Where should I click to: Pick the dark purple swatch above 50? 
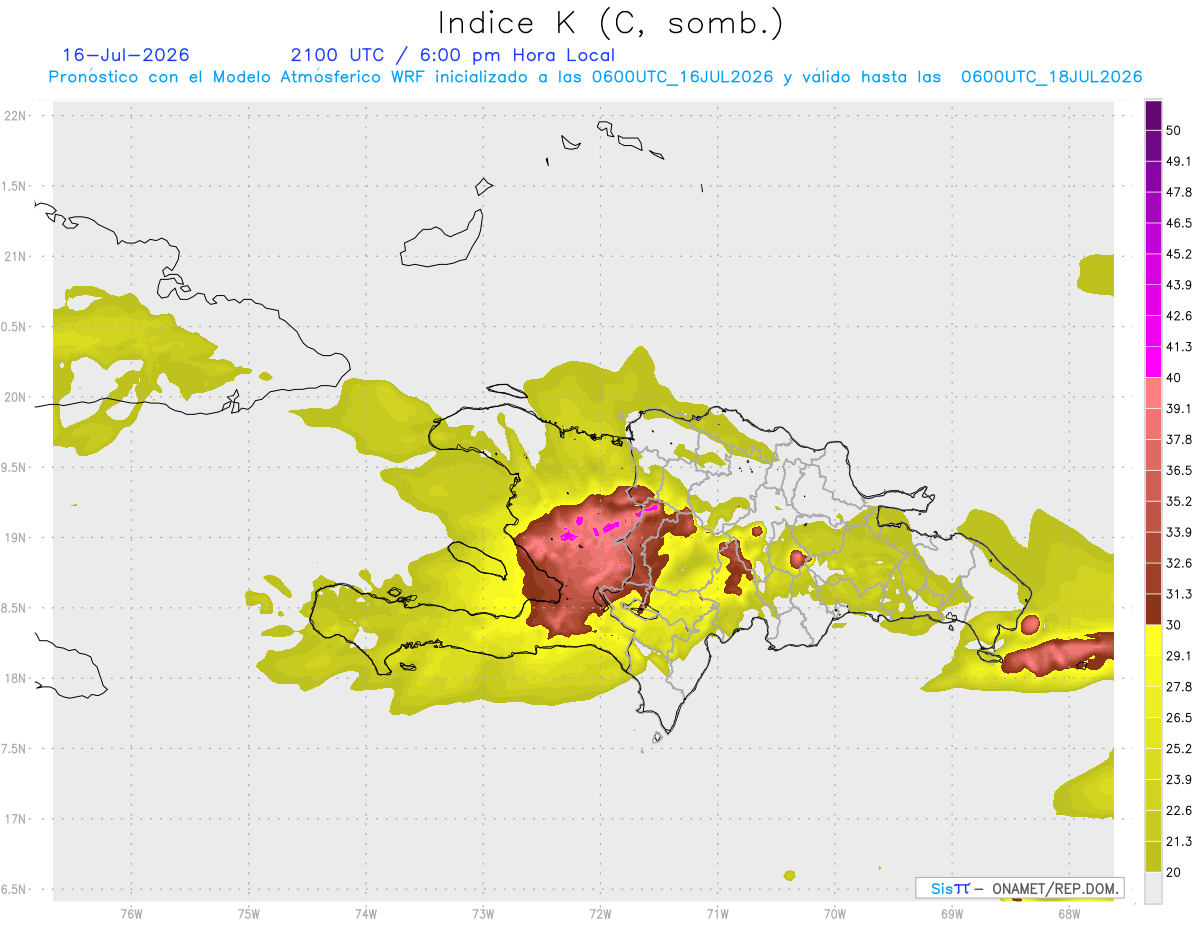[1153, 115]
